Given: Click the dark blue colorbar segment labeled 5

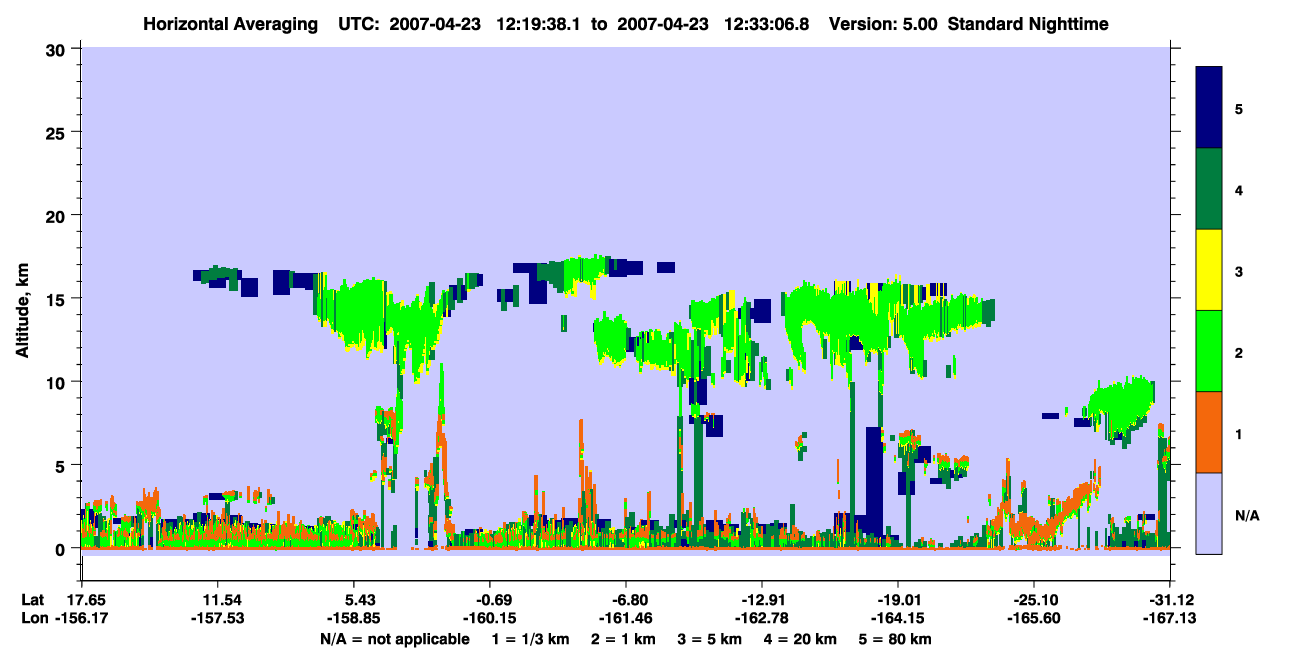Looking at the screenshot, I should click(x=1209, y=108).
